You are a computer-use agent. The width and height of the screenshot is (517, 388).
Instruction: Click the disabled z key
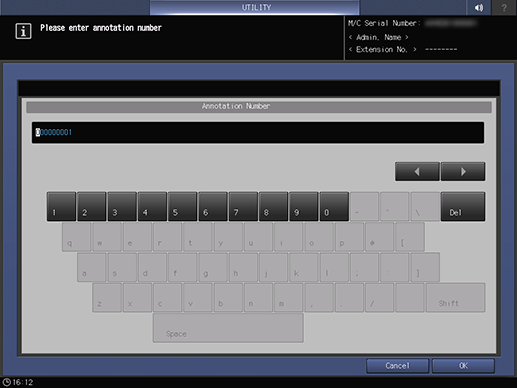pyautogui.click(x=107, y=298)
